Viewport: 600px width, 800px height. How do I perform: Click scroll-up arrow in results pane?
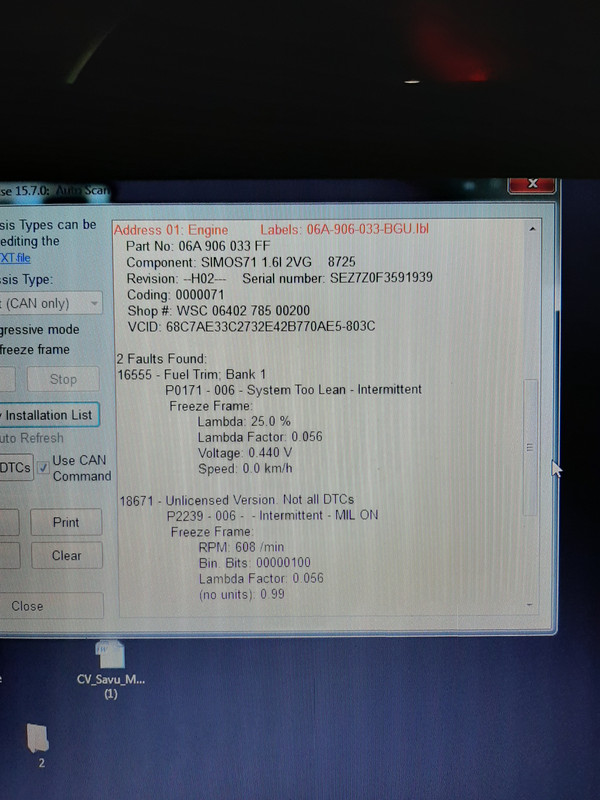pos(532,229)
